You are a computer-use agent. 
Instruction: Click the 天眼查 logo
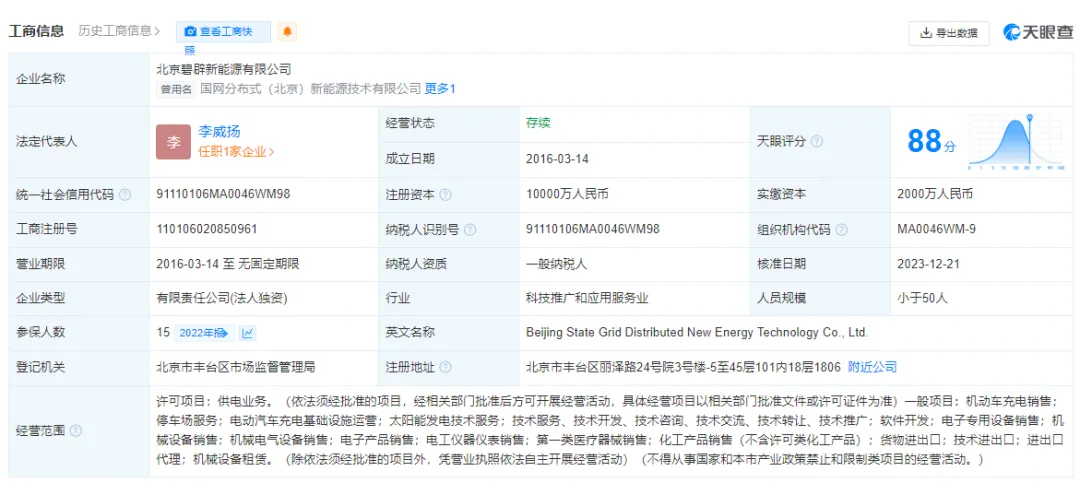[x=1039, y=32]
